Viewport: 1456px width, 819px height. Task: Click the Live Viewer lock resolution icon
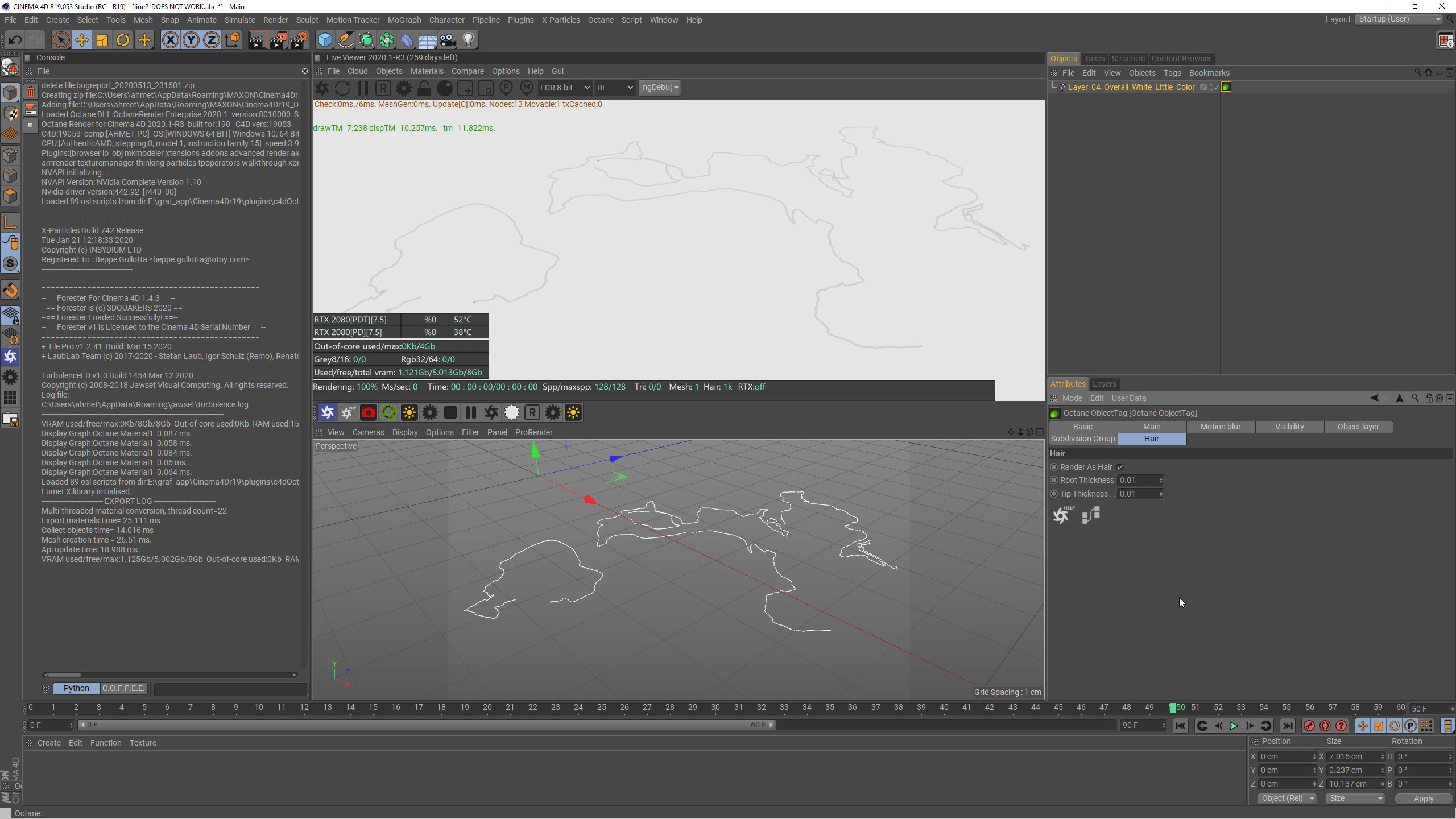(424, 88)
